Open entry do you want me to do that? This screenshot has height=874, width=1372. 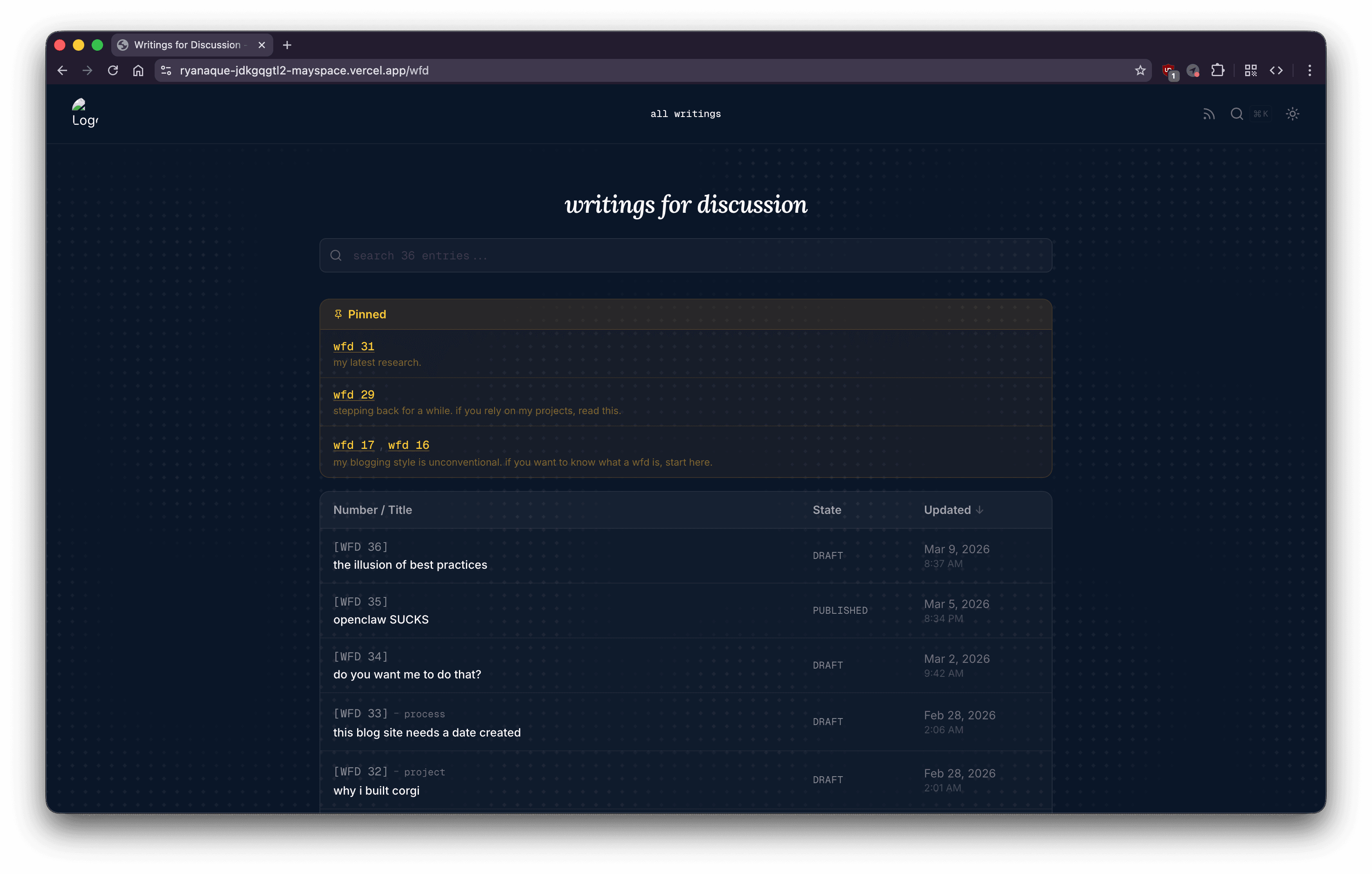point(407,674)
